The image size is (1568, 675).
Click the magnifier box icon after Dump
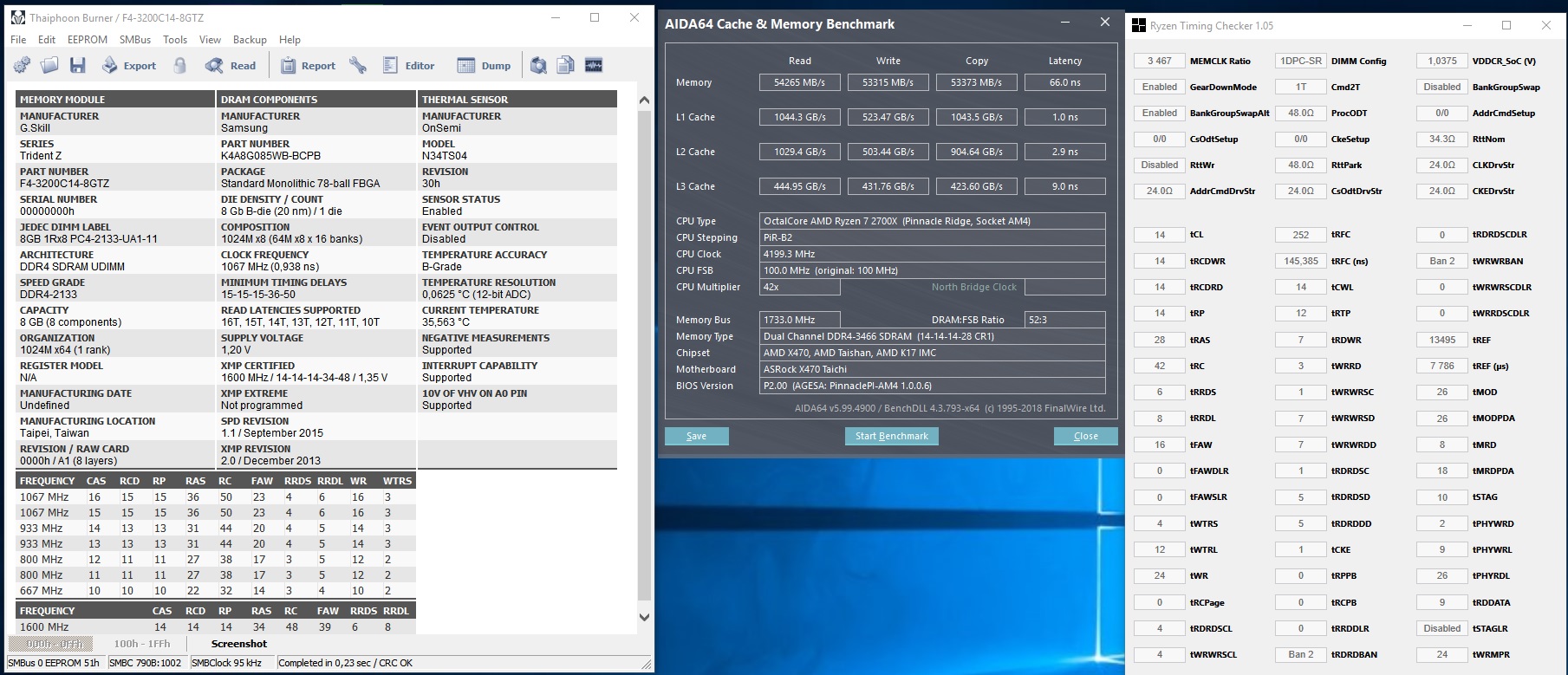538,65
